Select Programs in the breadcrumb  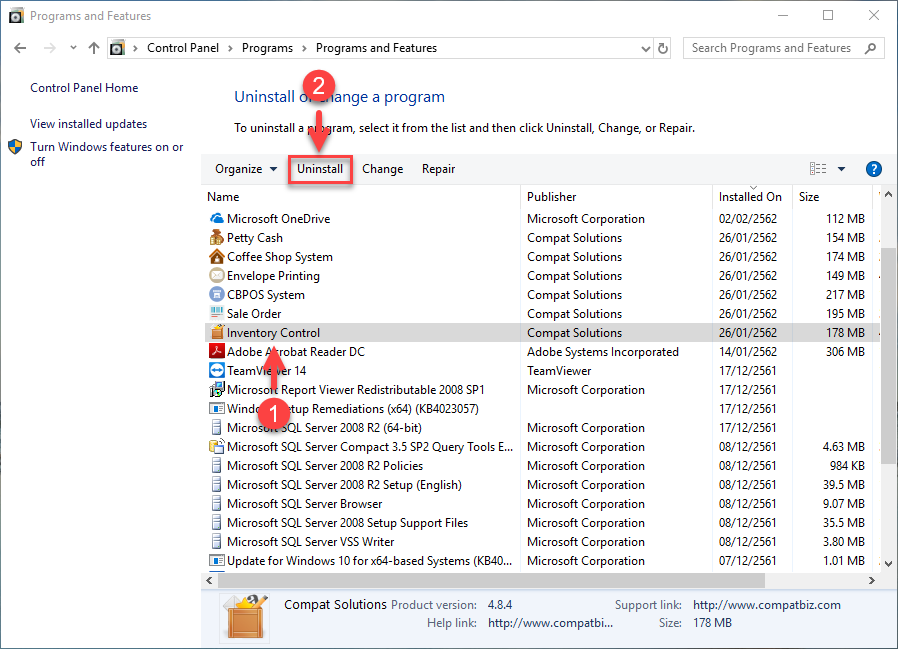[267, 48]
